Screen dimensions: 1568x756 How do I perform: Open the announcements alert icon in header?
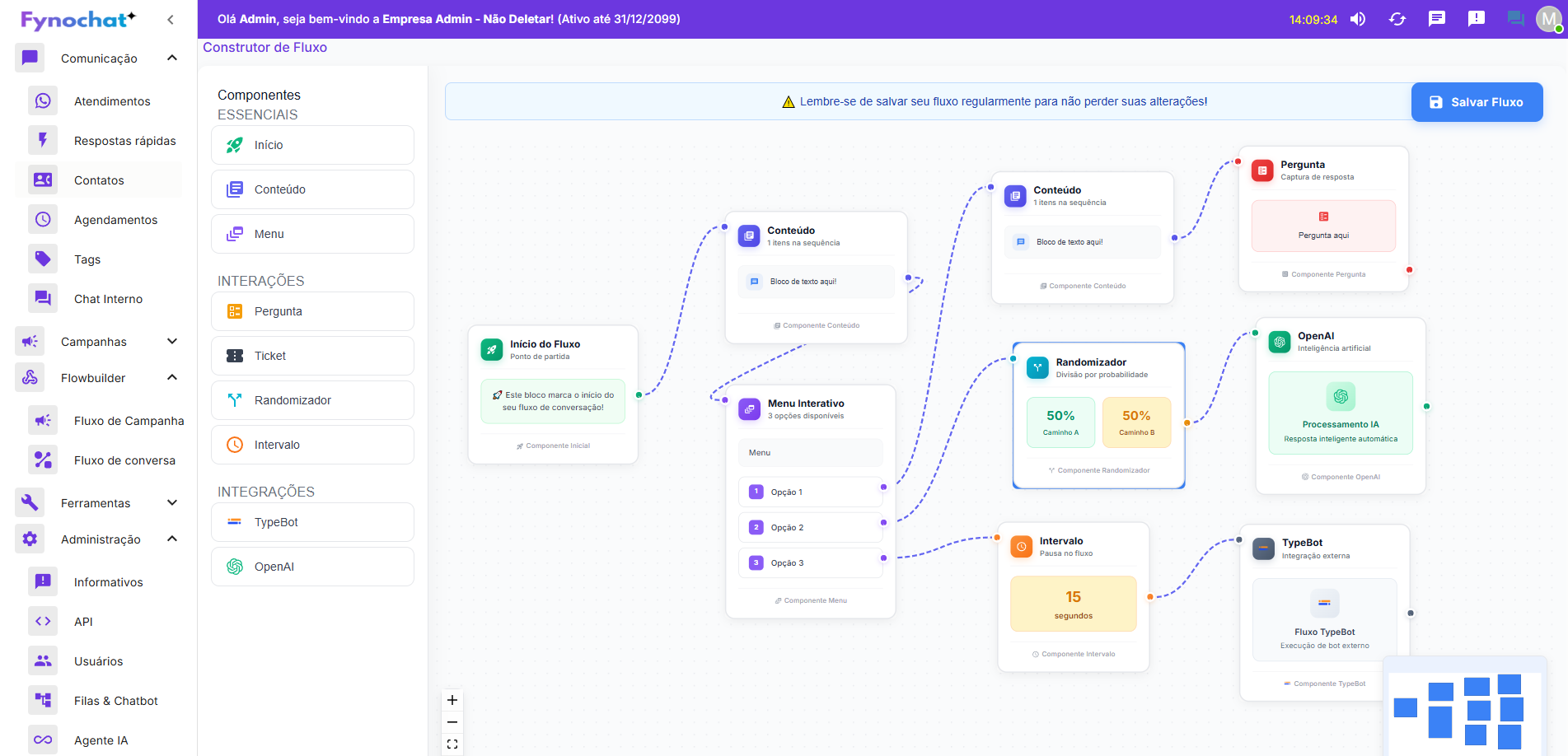(x=1477, y=19)
